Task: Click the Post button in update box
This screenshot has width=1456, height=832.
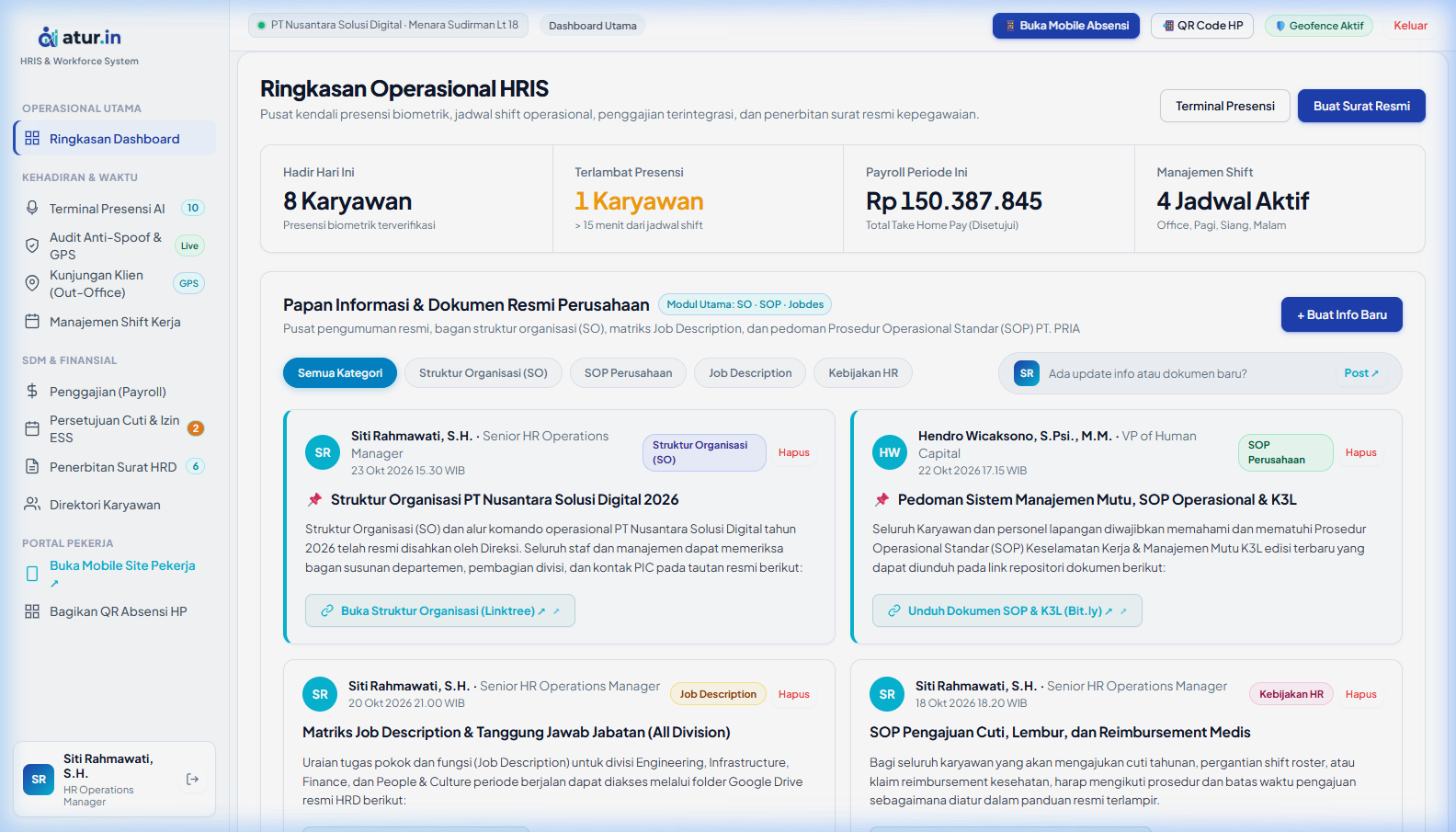Action: click(1361, 373)
